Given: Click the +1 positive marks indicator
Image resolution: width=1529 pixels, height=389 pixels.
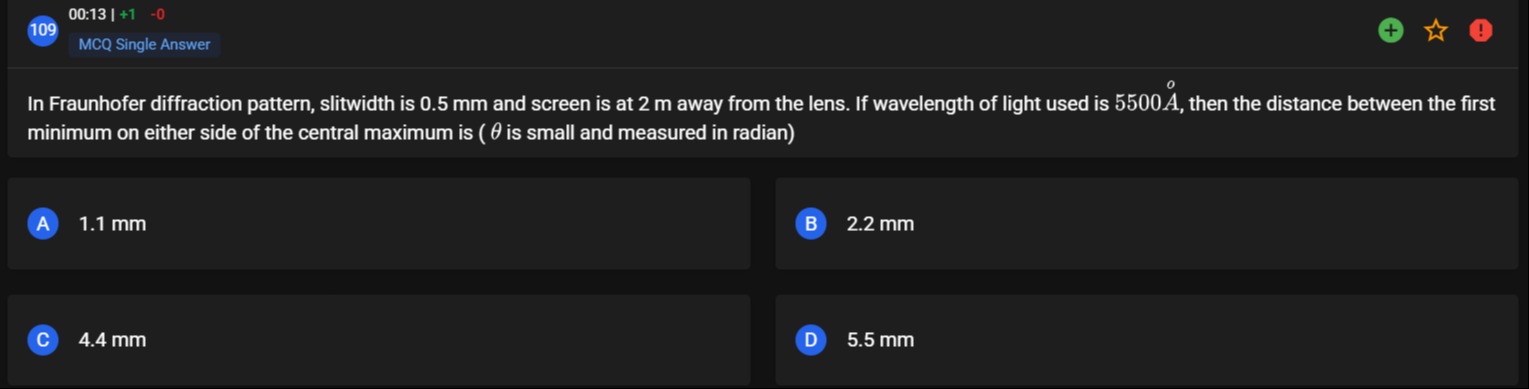Looking at the screenshot, I should coord(127,15).
